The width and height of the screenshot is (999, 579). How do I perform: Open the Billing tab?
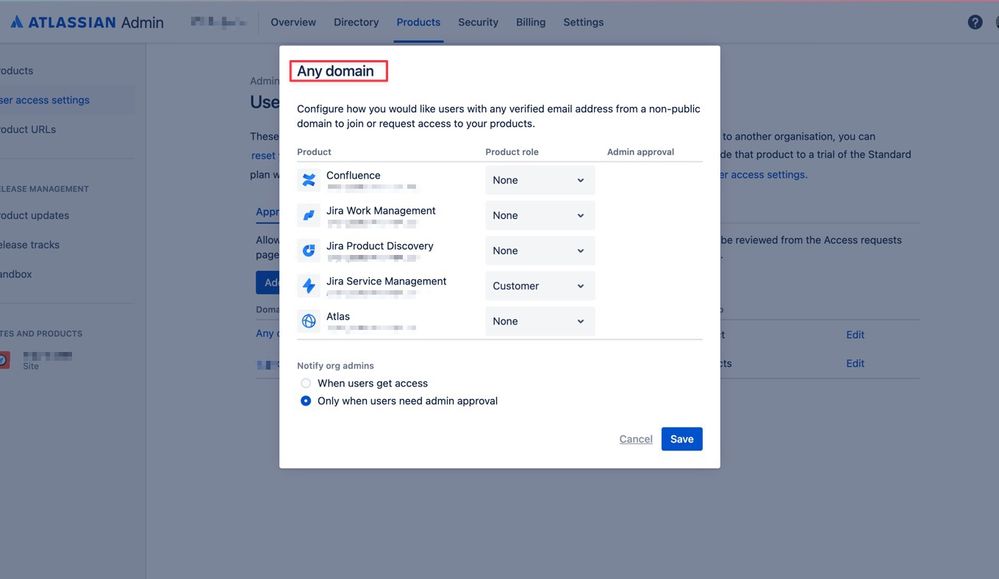[531, 22]
